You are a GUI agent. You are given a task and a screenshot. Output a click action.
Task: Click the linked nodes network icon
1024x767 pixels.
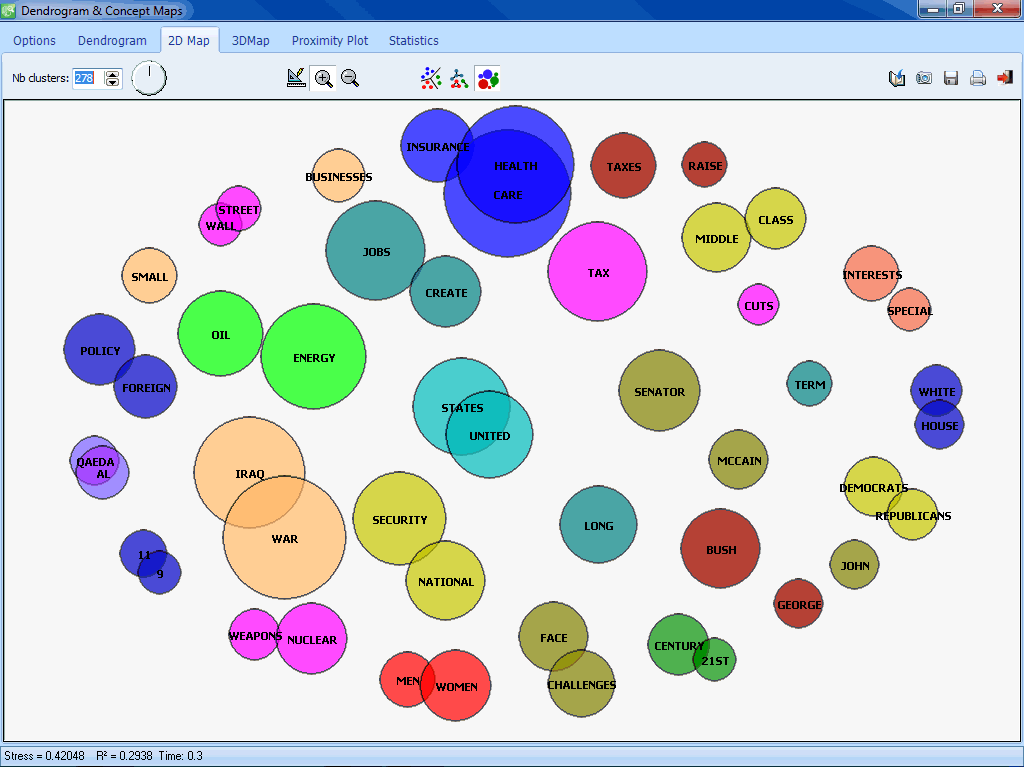coord(458,78)
